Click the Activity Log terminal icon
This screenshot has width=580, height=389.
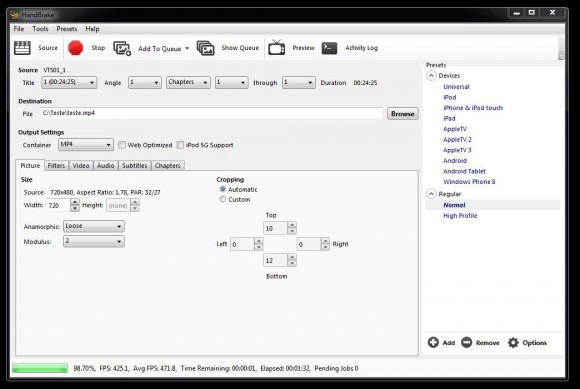(329, 48)
